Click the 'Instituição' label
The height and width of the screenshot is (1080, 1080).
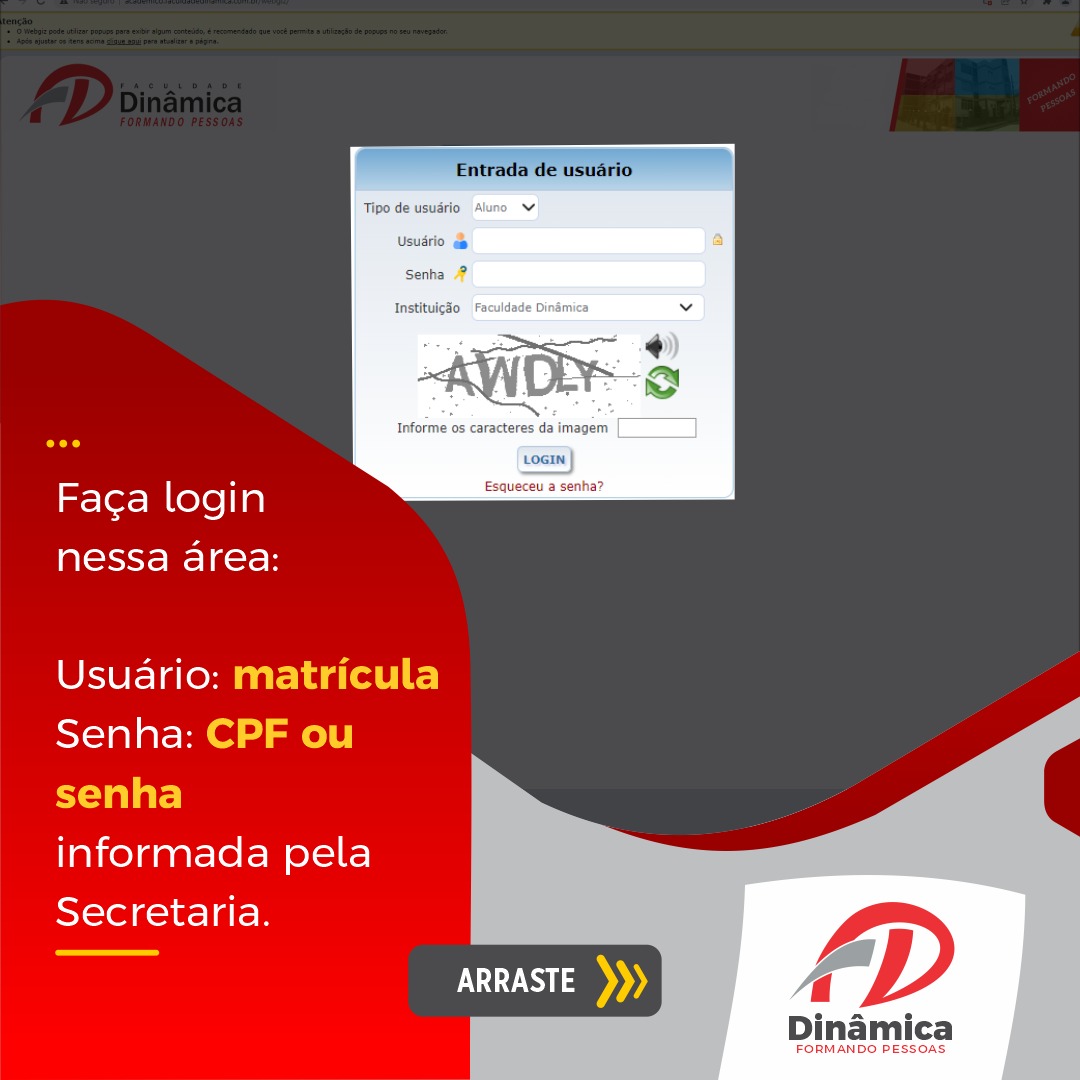pos(426,308)
